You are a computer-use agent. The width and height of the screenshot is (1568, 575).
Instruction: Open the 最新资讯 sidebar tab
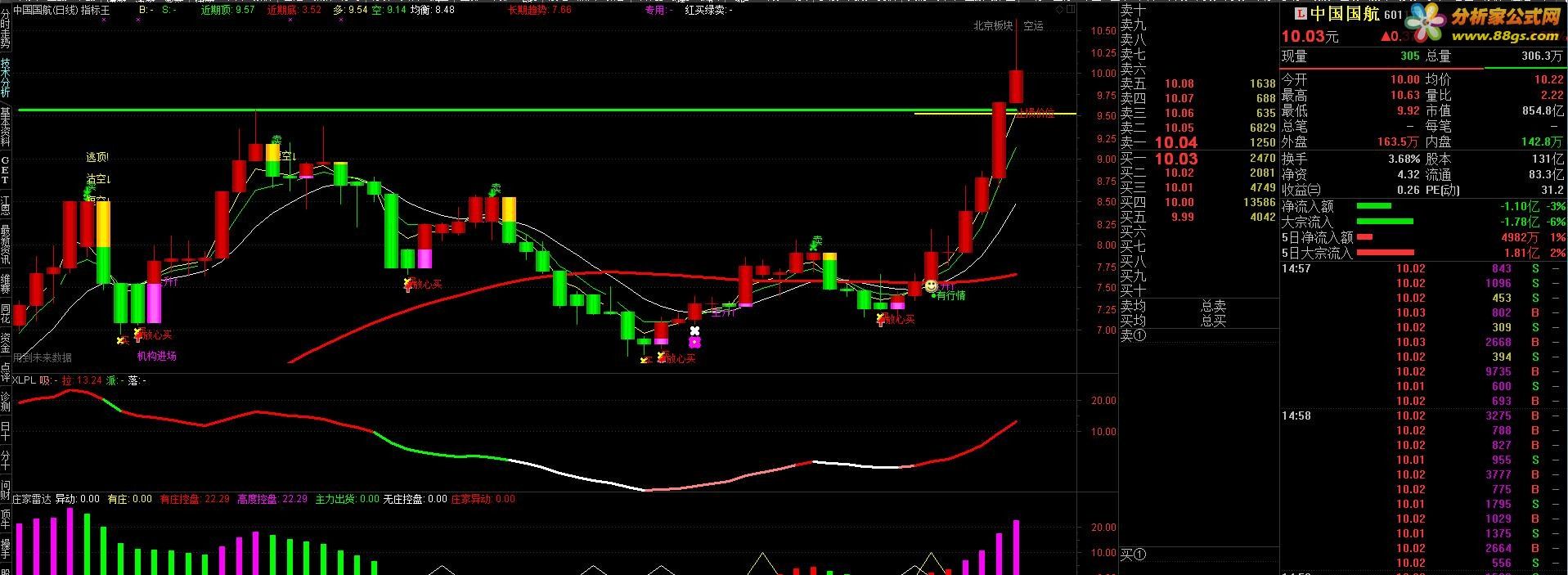point(6,244)
